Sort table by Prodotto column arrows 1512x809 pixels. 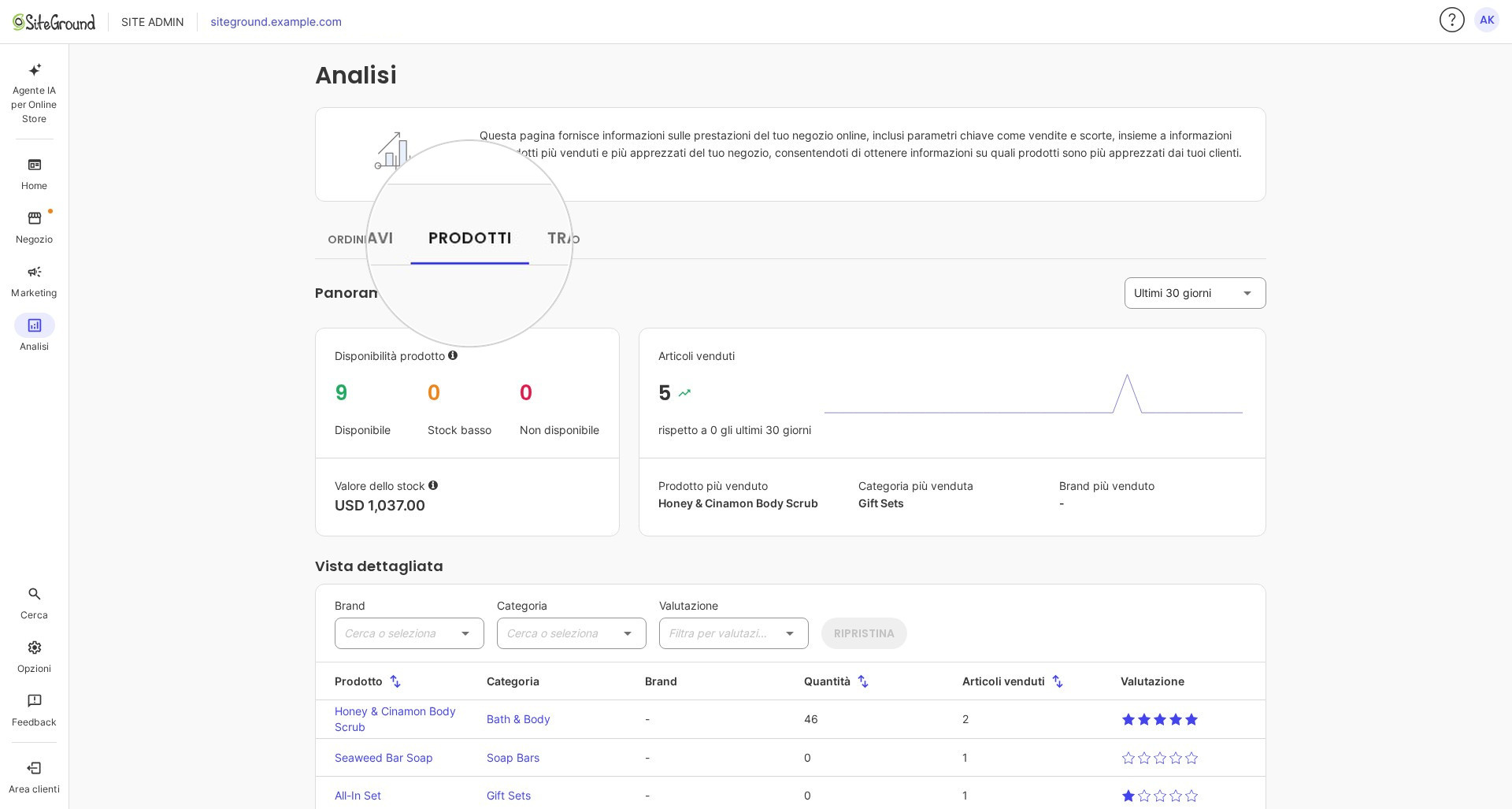coord(395,681)
